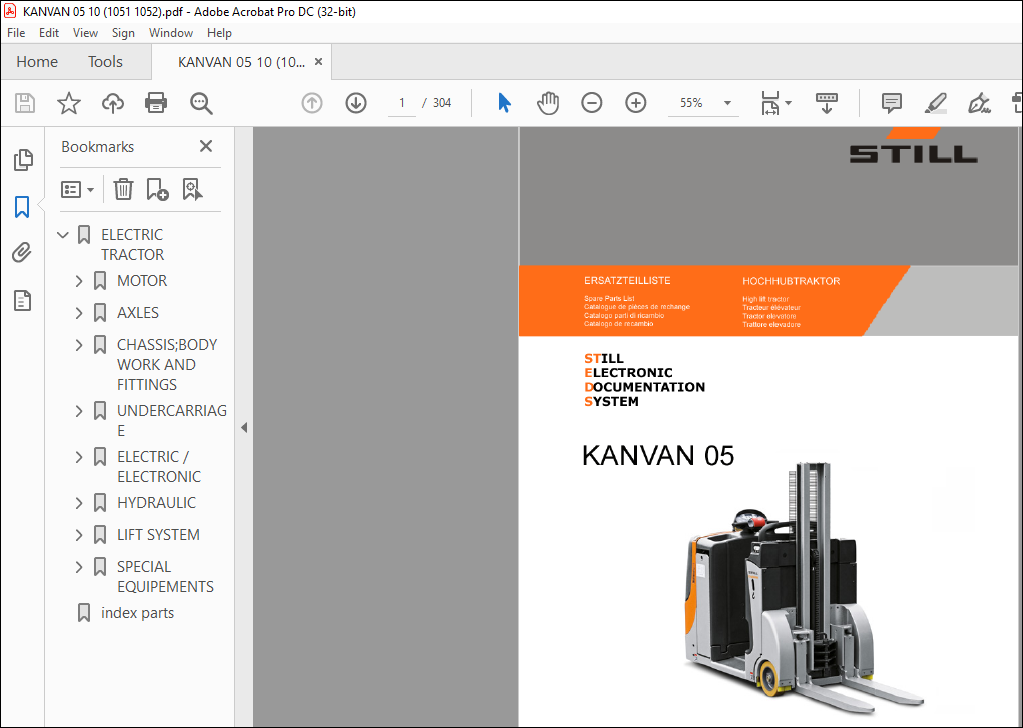Add a new bookmark
Viewport: 1023px width, 728px height.
click(157, 190)
